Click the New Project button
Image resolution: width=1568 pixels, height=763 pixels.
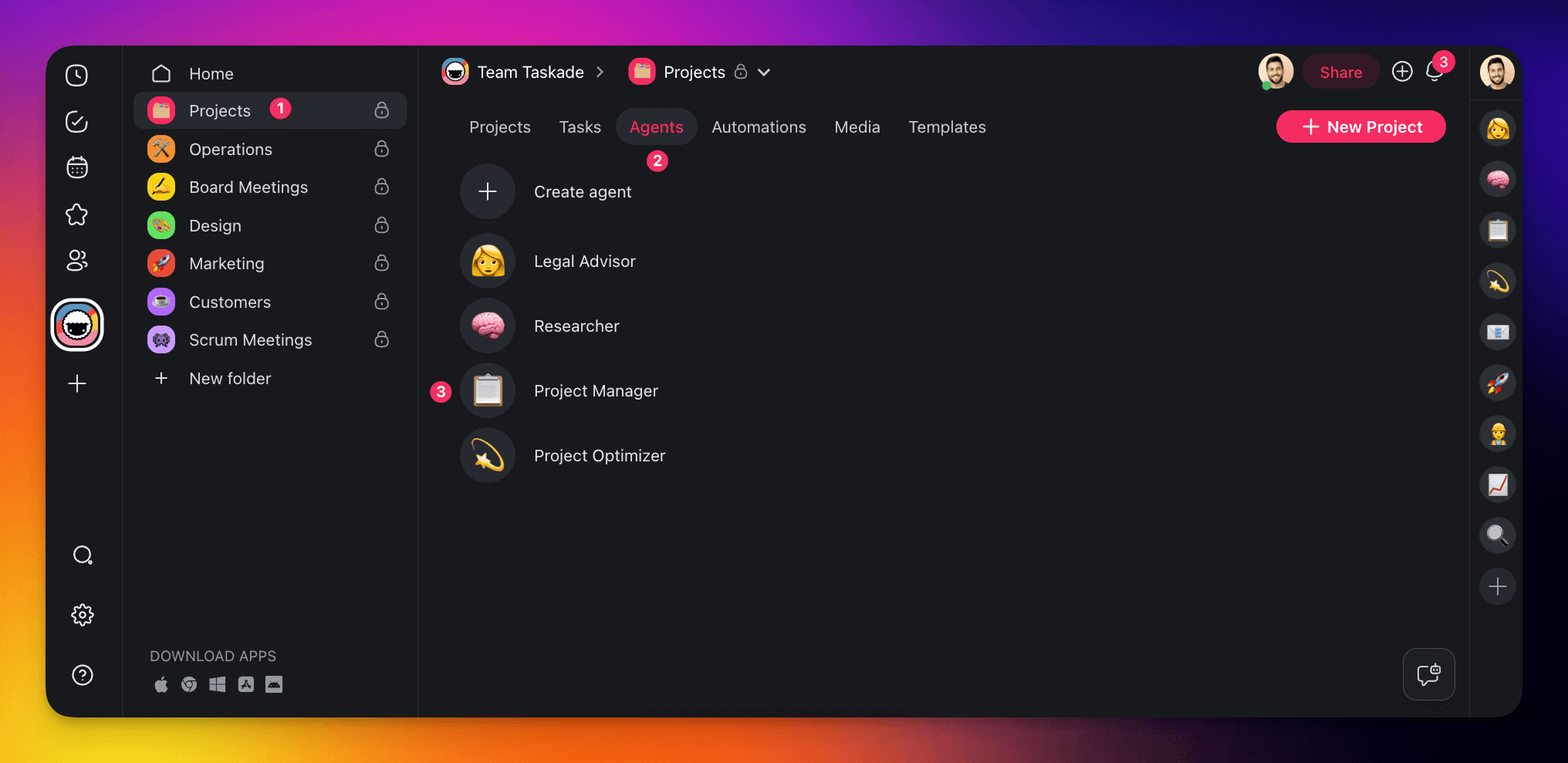pos(1360,127)
